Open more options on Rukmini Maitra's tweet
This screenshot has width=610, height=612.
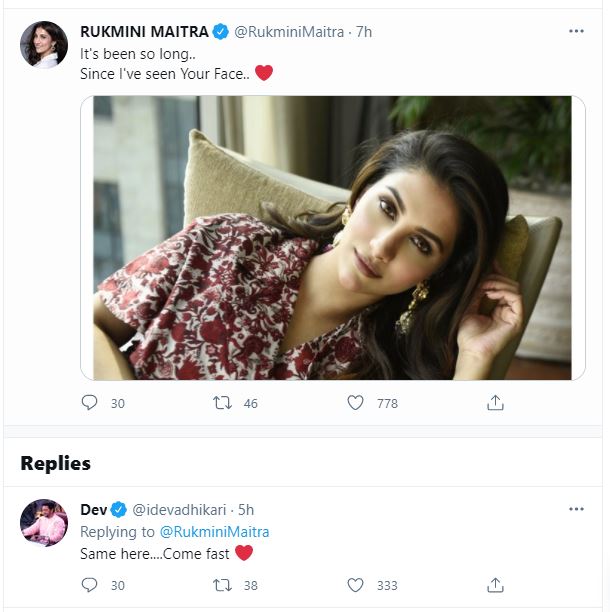click(576, 31)
